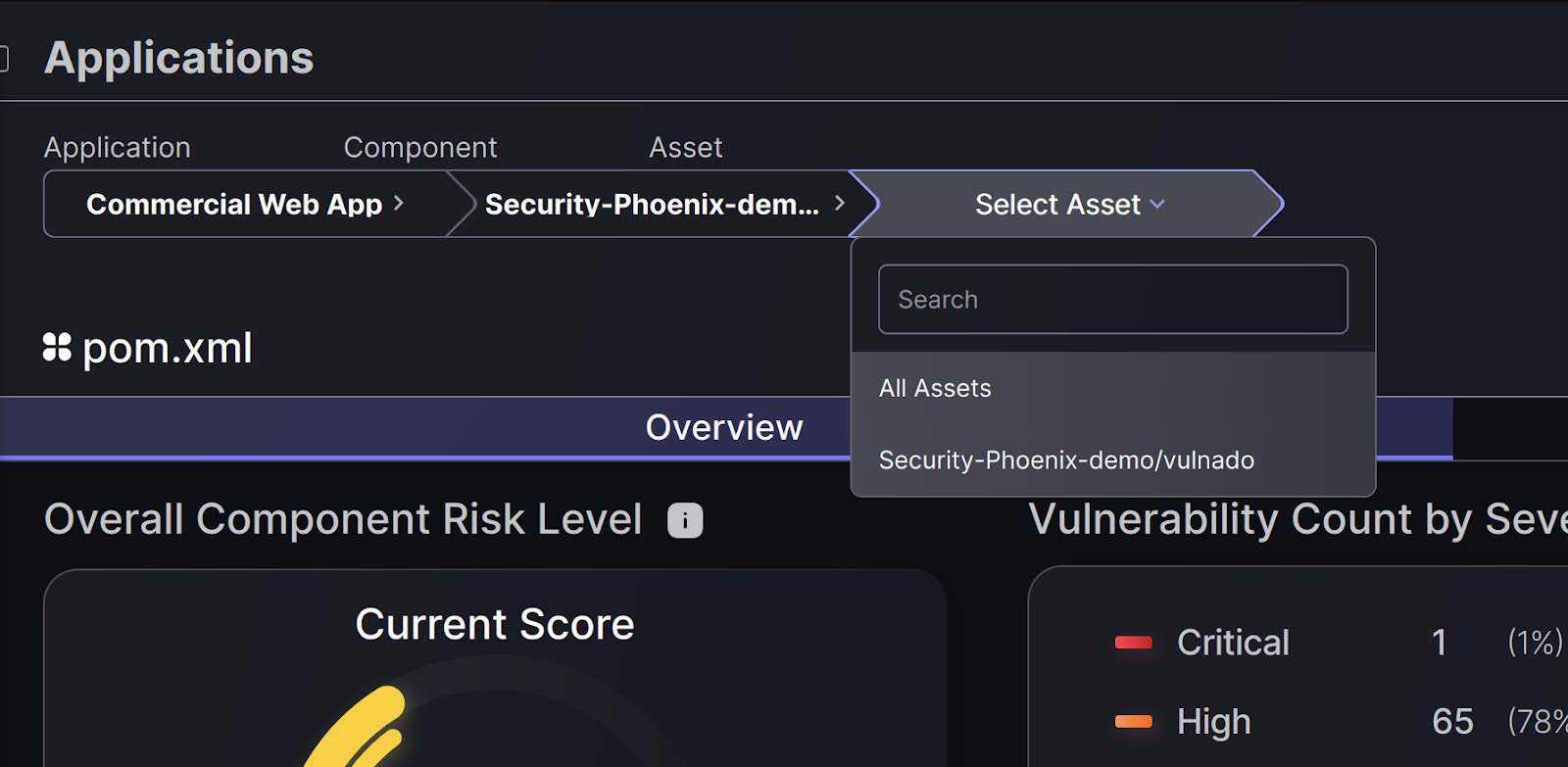Click the Critical severity red indicator
Image resolution: width=1568 pixels, height=767 pixels.
[1134, 643]
